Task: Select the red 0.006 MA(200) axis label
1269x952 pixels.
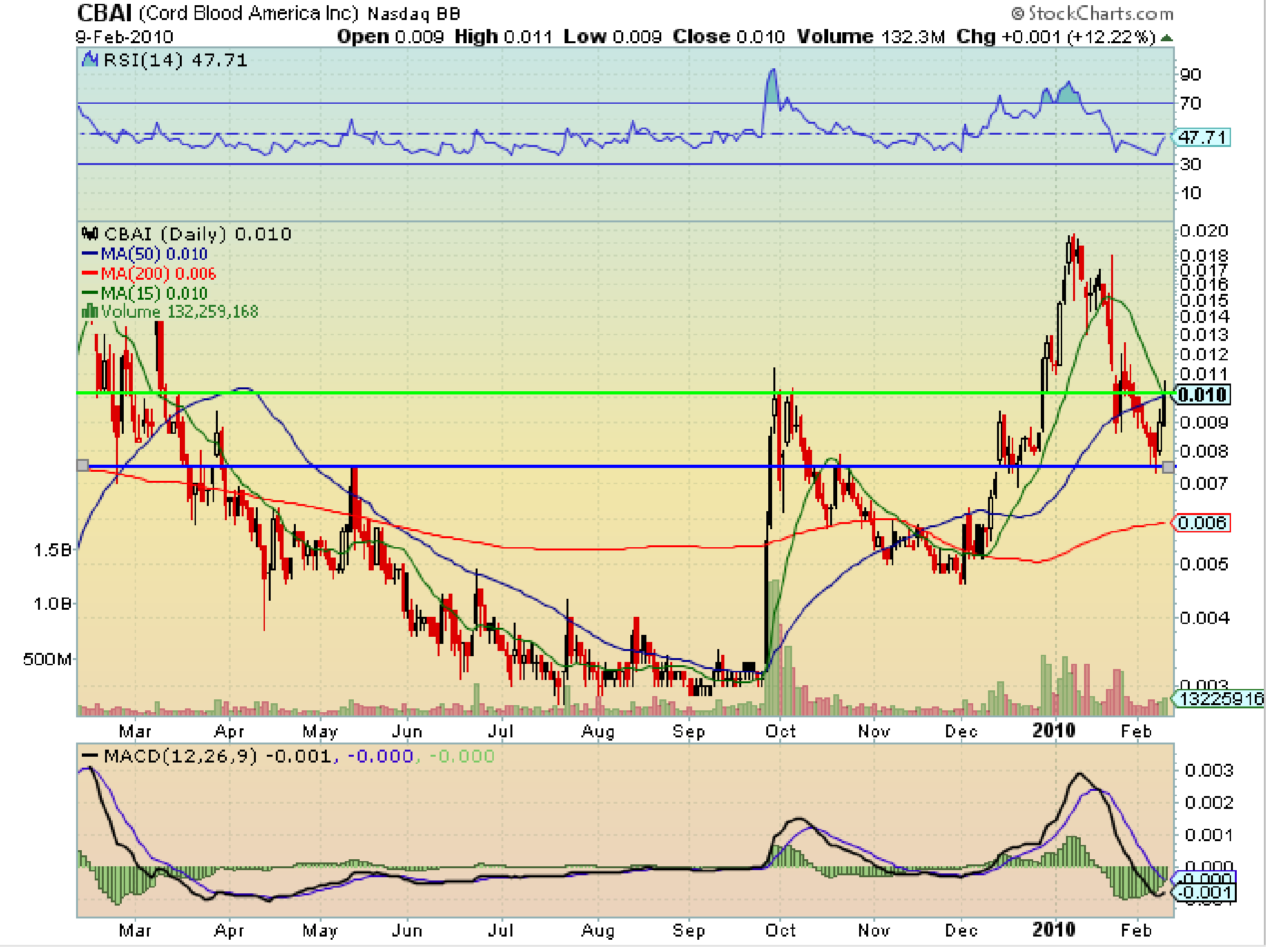Action: point(1203,522)
